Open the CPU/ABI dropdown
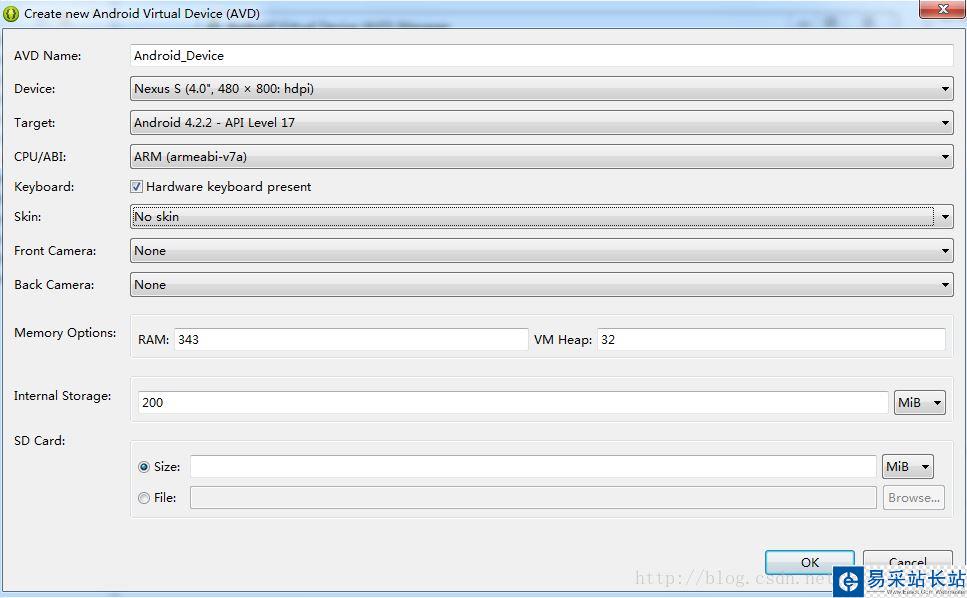 click(541, 157)
